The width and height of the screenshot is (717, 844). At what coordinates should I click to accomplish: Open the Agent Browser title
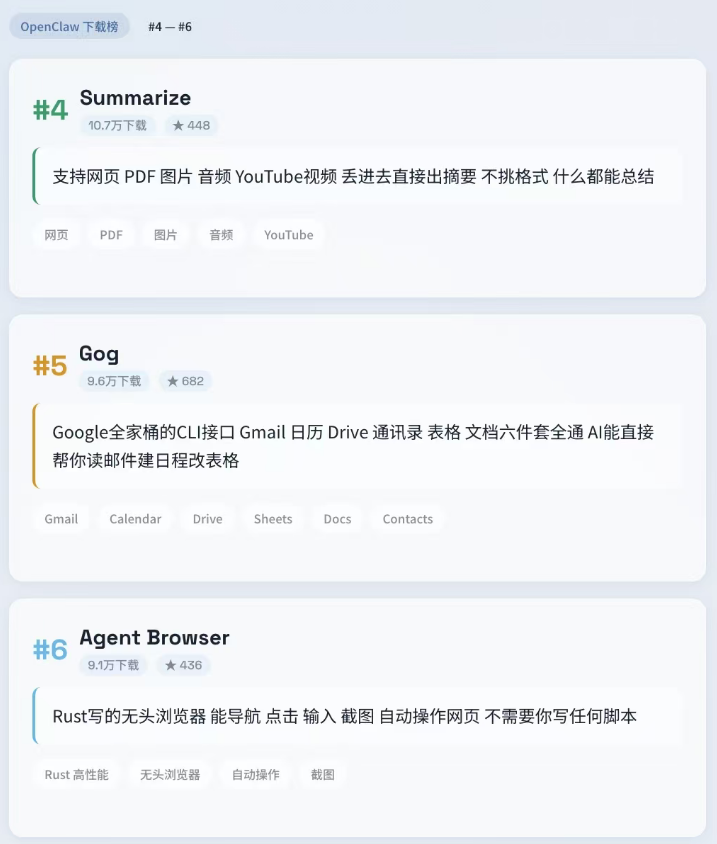tap(154, 638)
